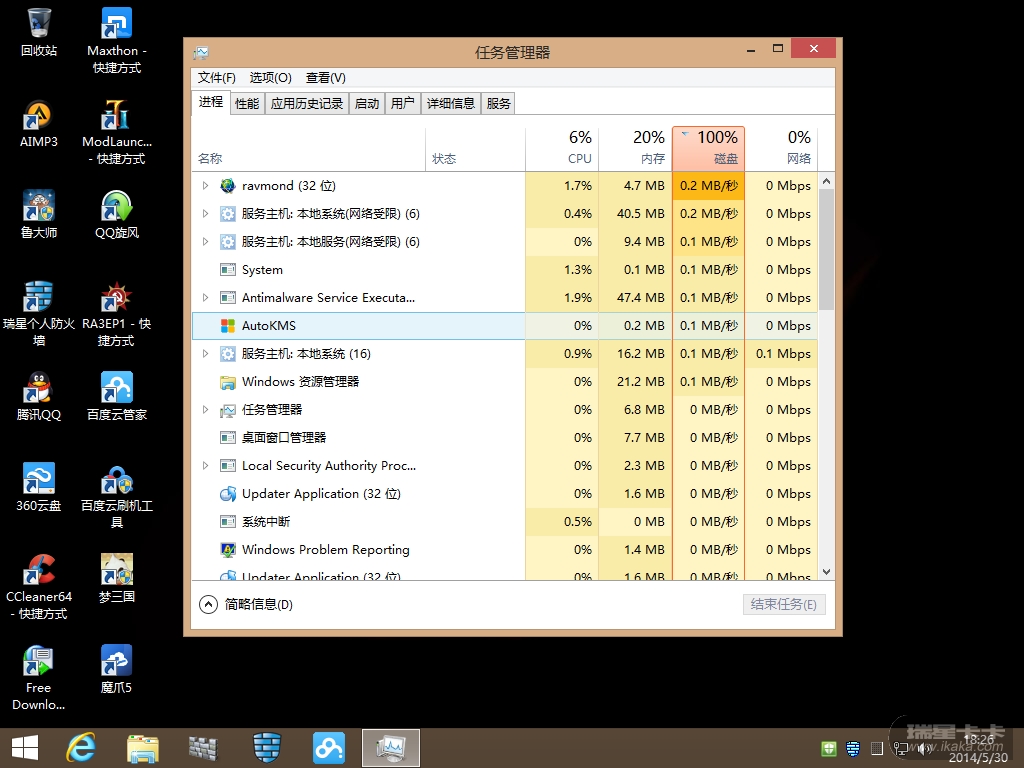Click the AutoKMS process icon
The image size is (1024, 768).
coord(227,326)
